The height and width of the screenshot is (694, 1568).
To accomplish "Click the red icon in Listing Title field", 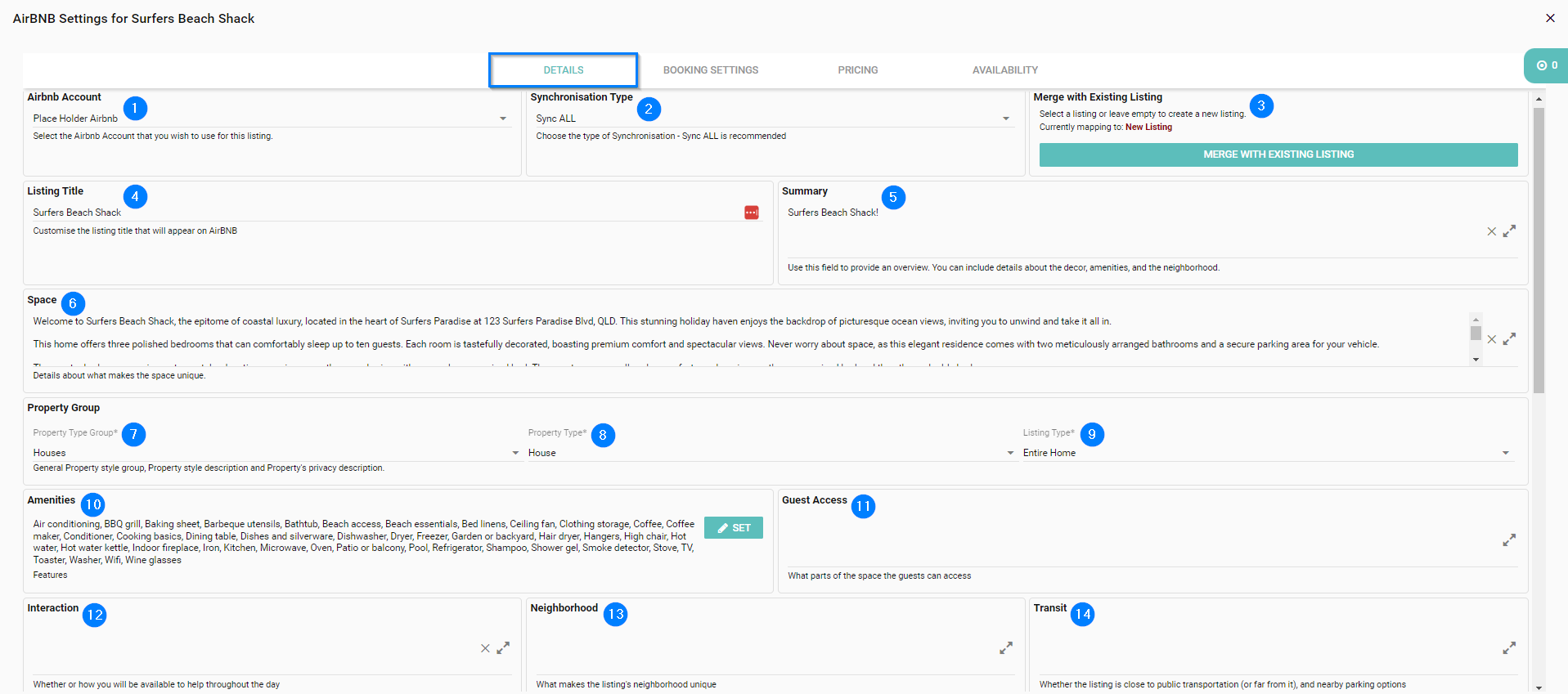I will click(x=751, y=213).
